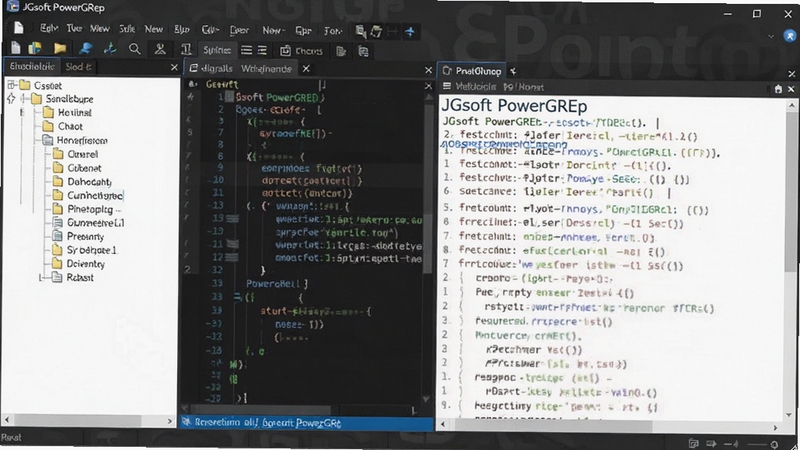Image resolution: width=800 pixels, height=450 pixels.
Task: Click the status bar arrow-export icon
Action: [x=711, y=443]
